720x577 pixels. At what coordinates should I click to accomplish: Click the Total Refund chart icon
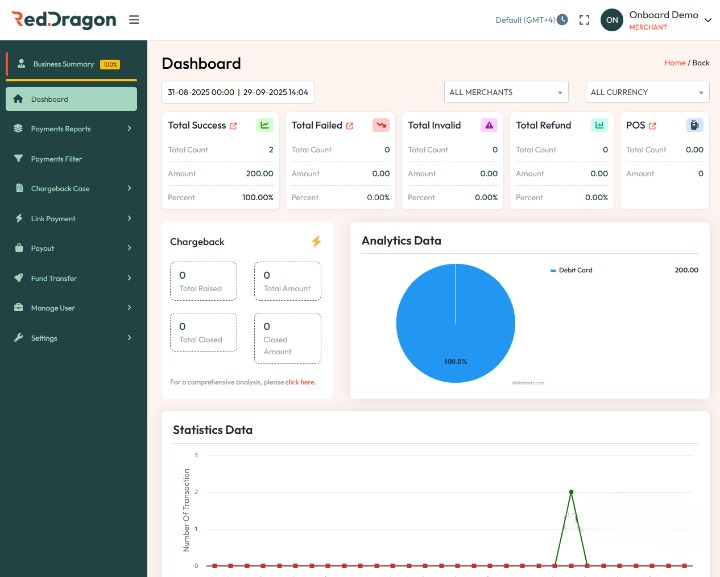[x=599, y=125]
